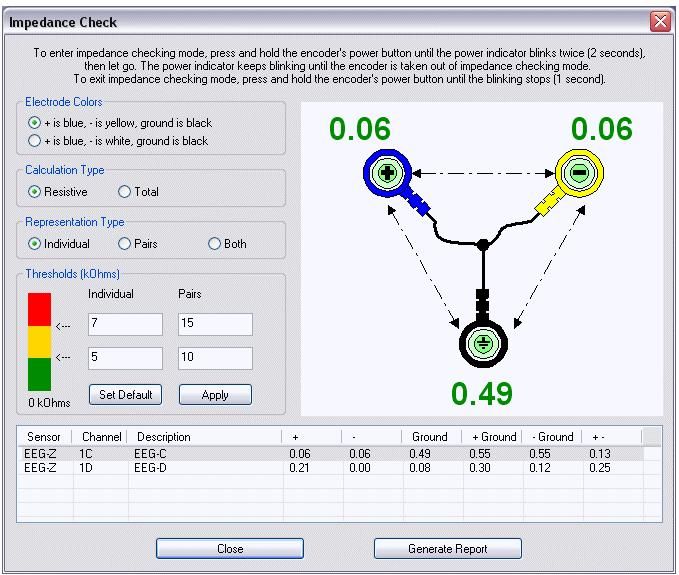
Task: Click the Generate Report button
Action: pyautogui.click(x=448, y=549)
